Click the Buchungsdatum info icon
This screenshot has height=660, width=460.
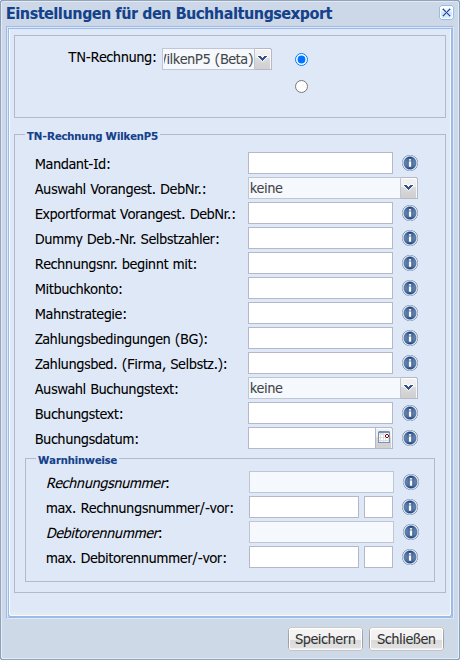pyautogui.click(x=410, y=438)
